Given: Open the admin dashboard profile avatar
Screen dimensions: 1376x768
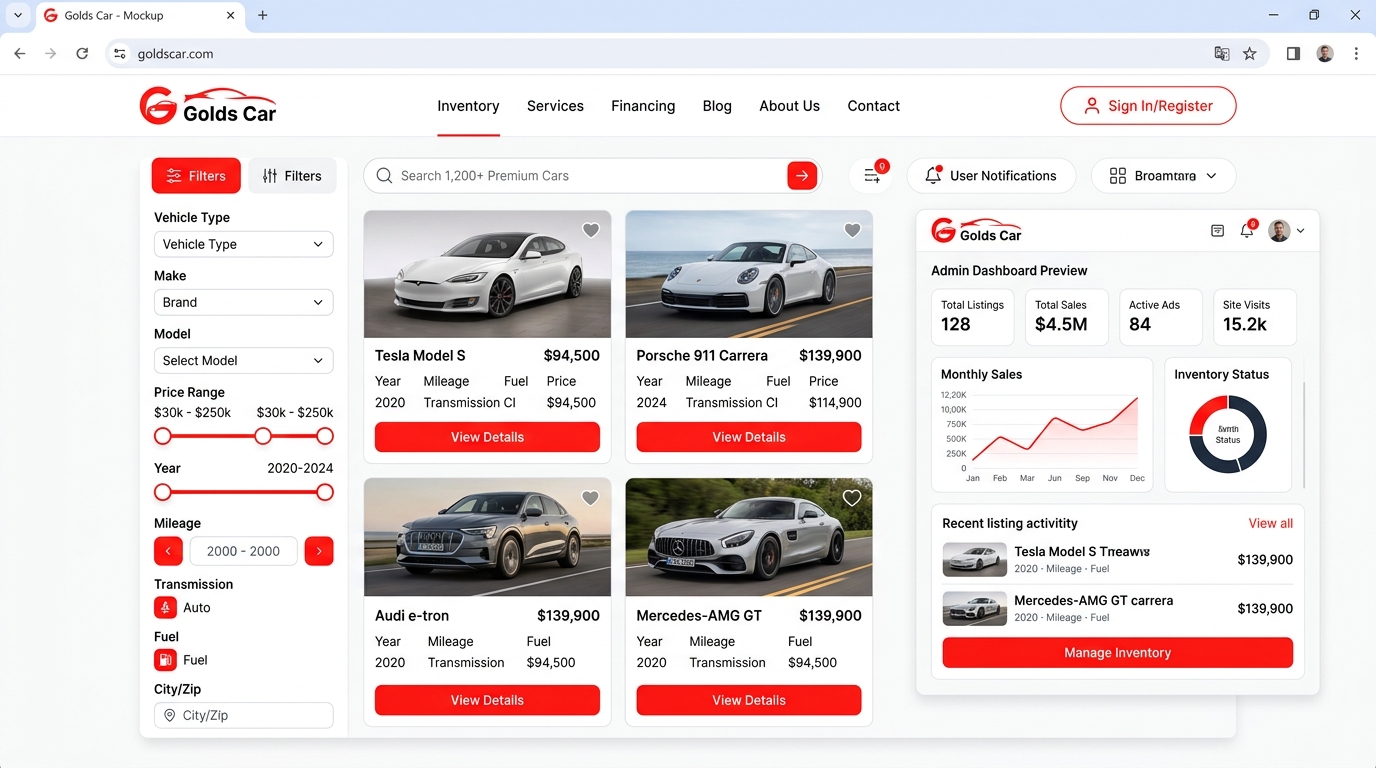Looking at the screenshot, I should pos(1279,231).
